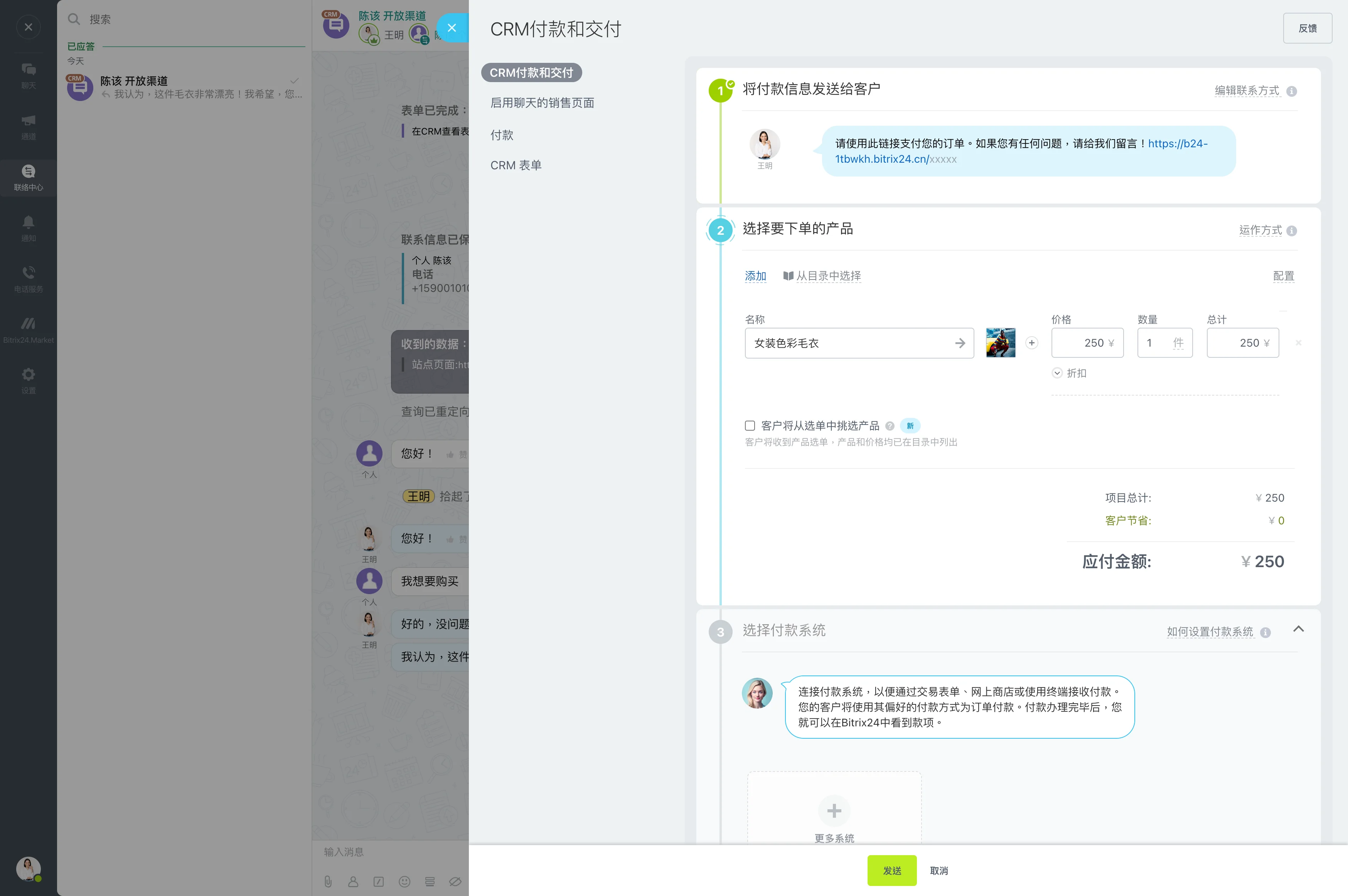Open Bitrix24.Market icon in sidebar

coord(28,330)
